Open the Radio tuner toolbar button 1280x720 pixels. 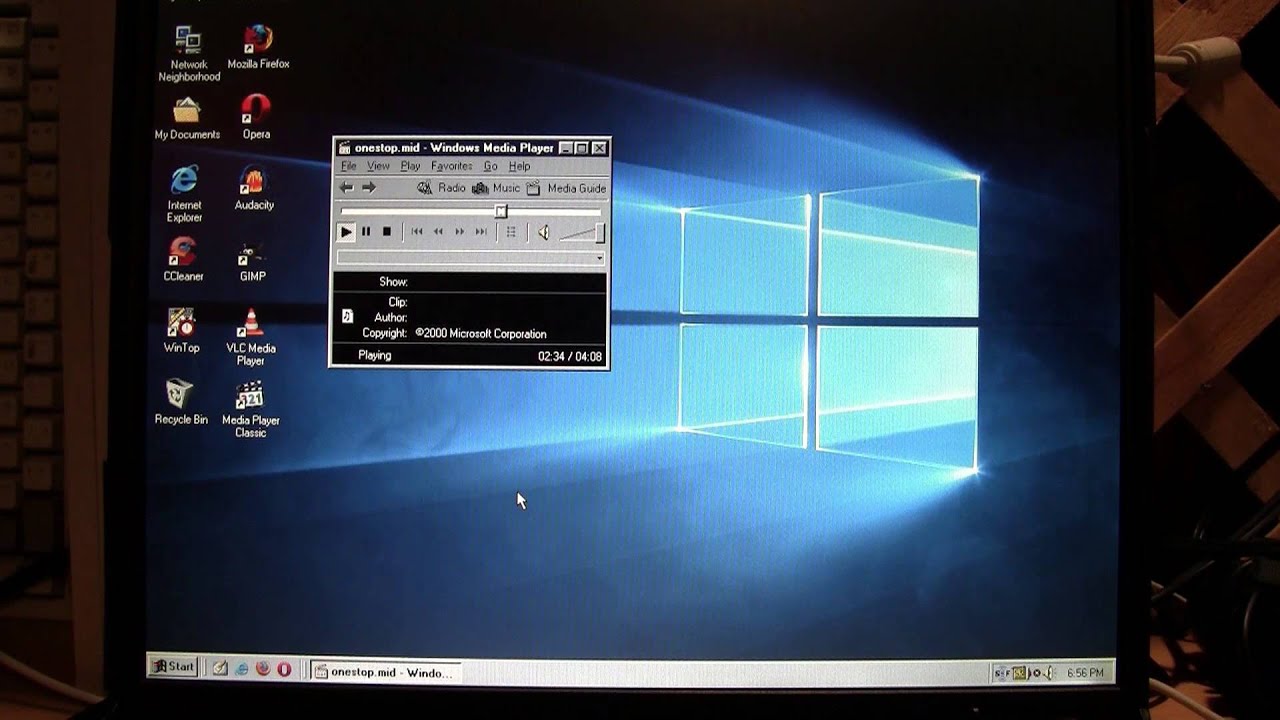441,188
